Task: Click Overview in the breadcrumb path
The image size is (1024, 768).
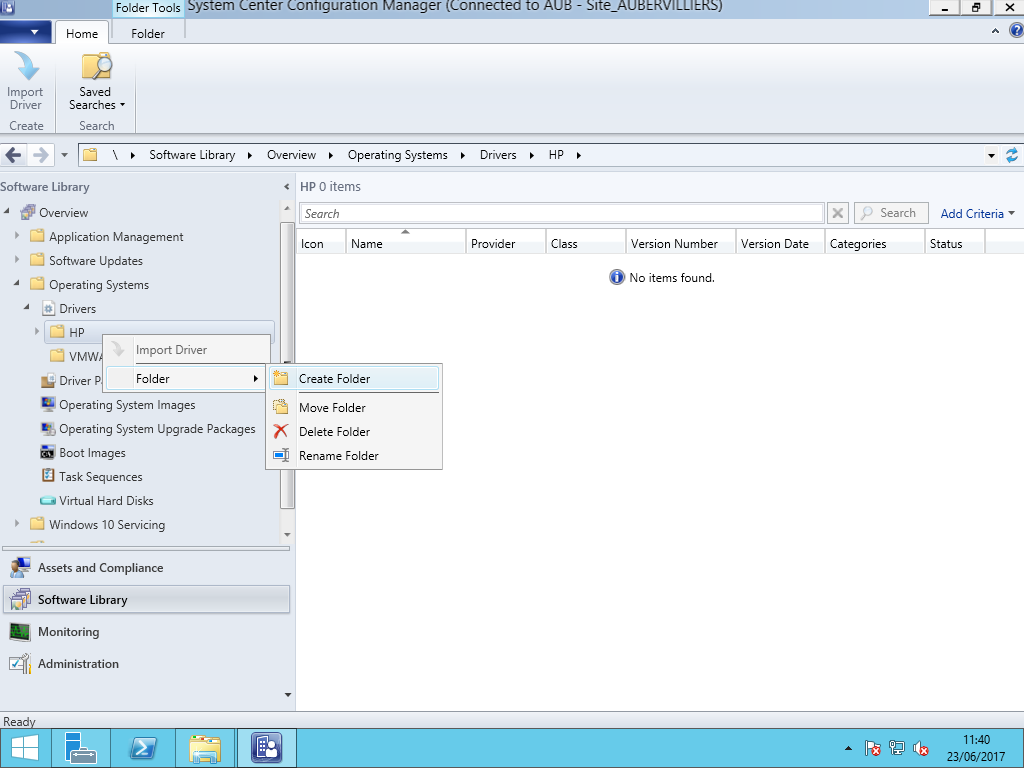Action: click(291, 155)
